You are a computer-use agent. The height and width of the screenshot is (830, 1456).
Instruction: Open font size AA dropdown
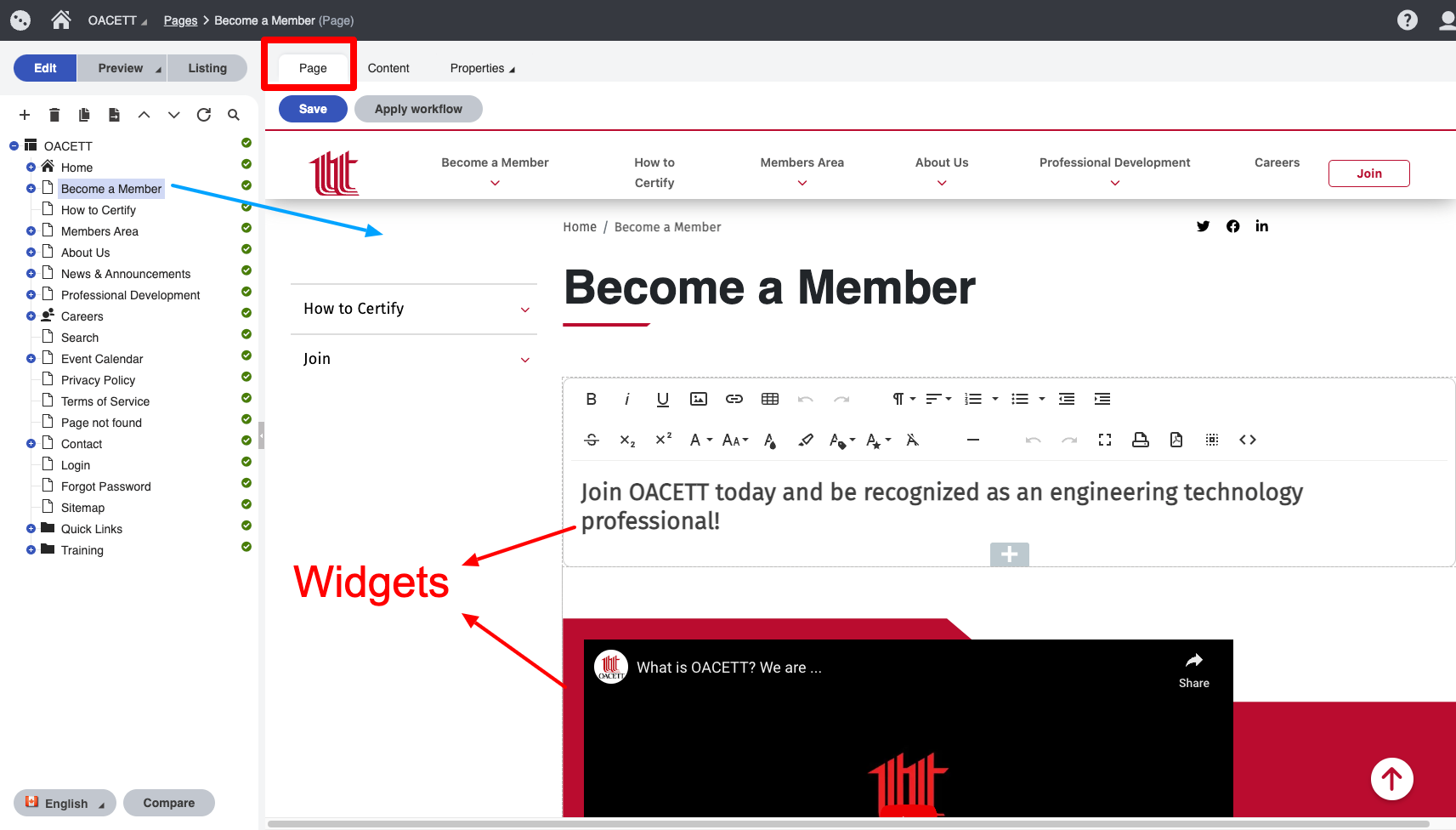[735, 440]
